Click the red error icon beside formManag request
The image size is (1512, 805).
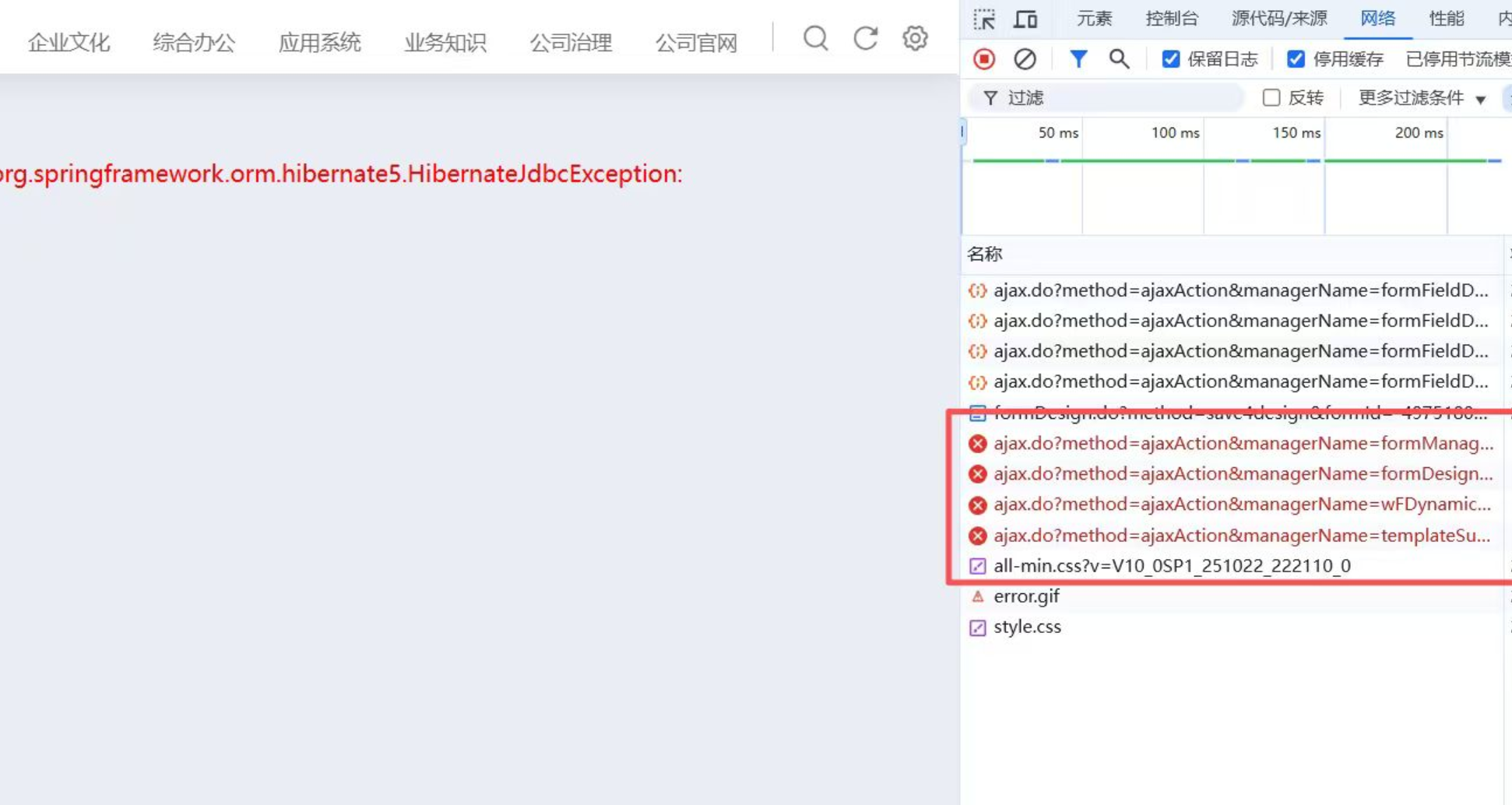978,444
